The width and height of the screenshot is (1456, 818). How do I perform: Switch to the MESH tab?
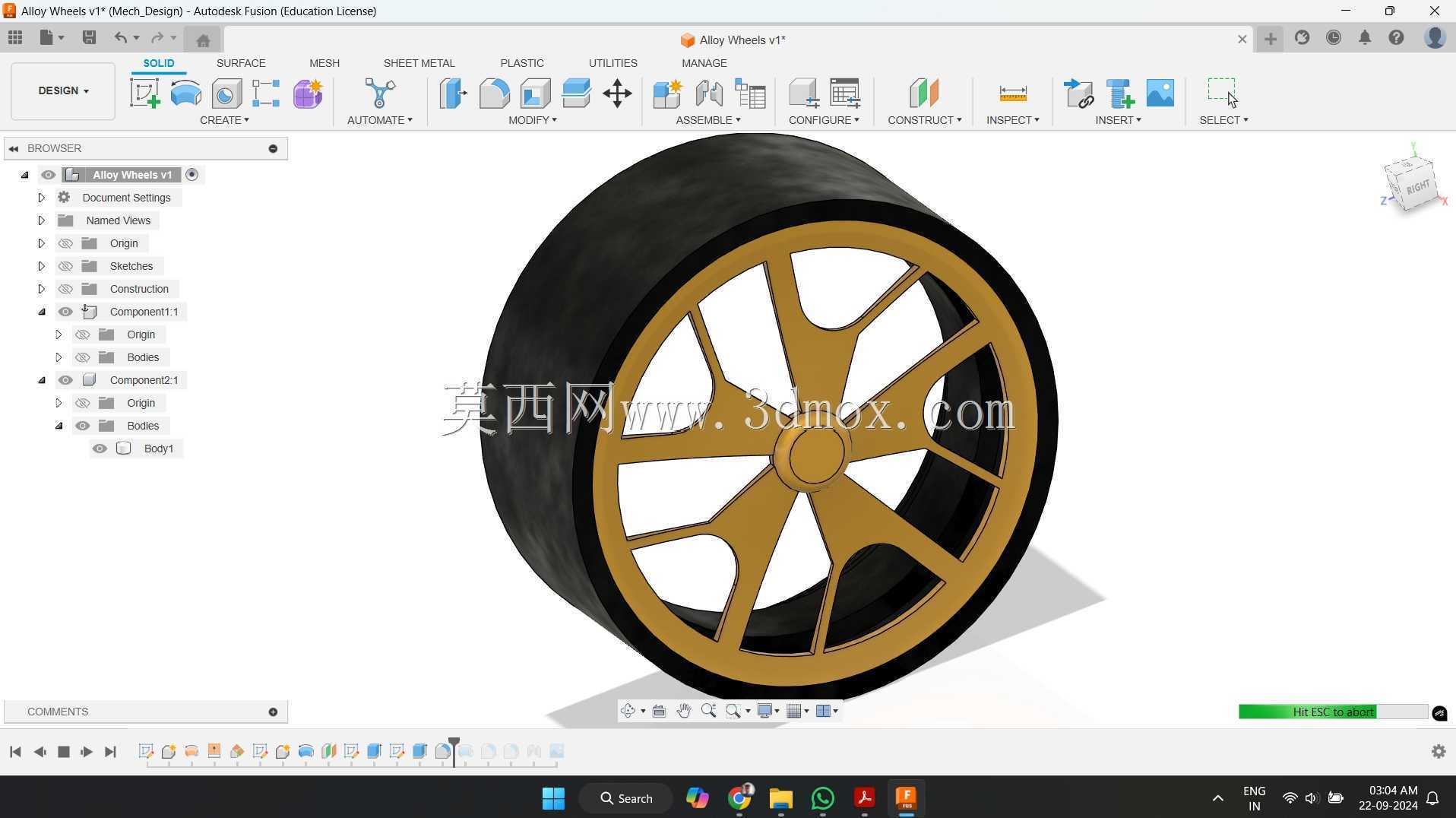coord(324,63)
